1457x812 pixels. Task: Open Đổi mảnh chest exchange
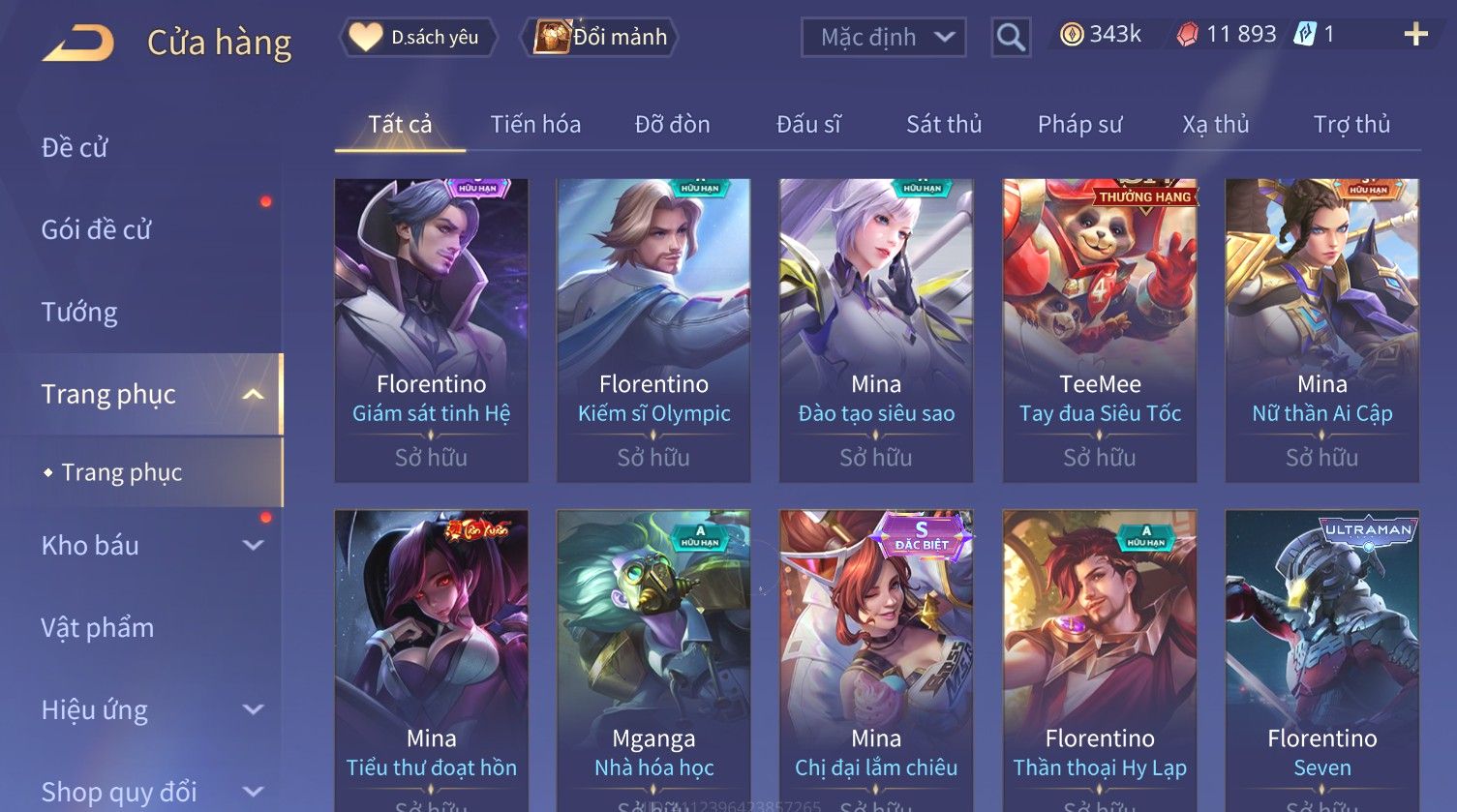pos(599,38)
